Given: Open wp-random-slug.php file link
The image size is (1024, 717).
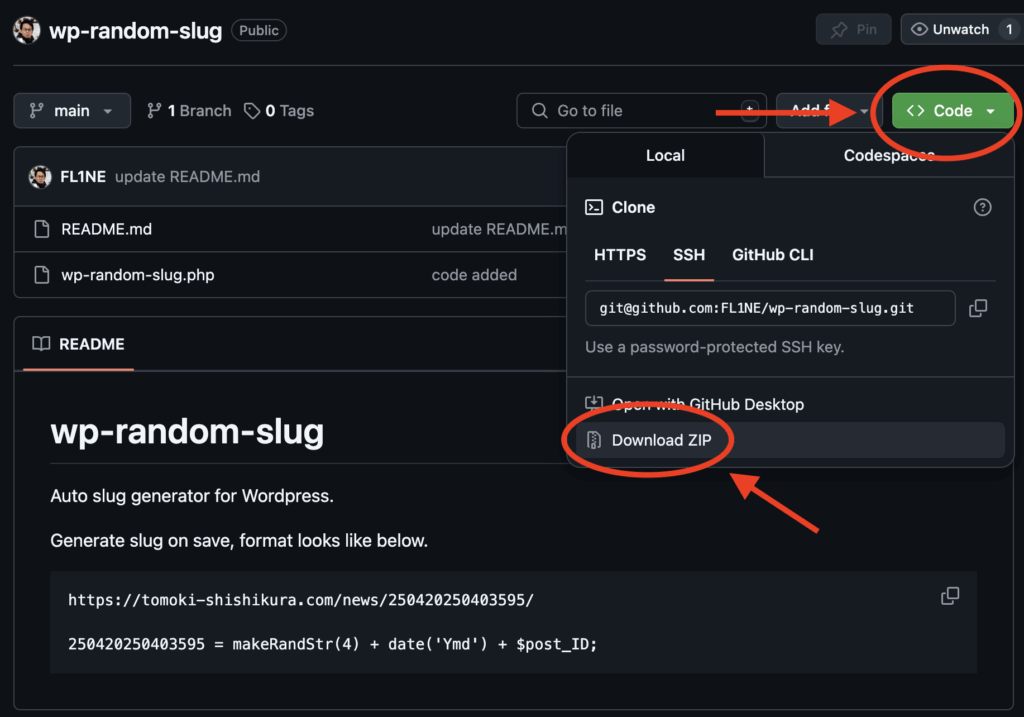Looking at the screenshot, I should [138, 275].
